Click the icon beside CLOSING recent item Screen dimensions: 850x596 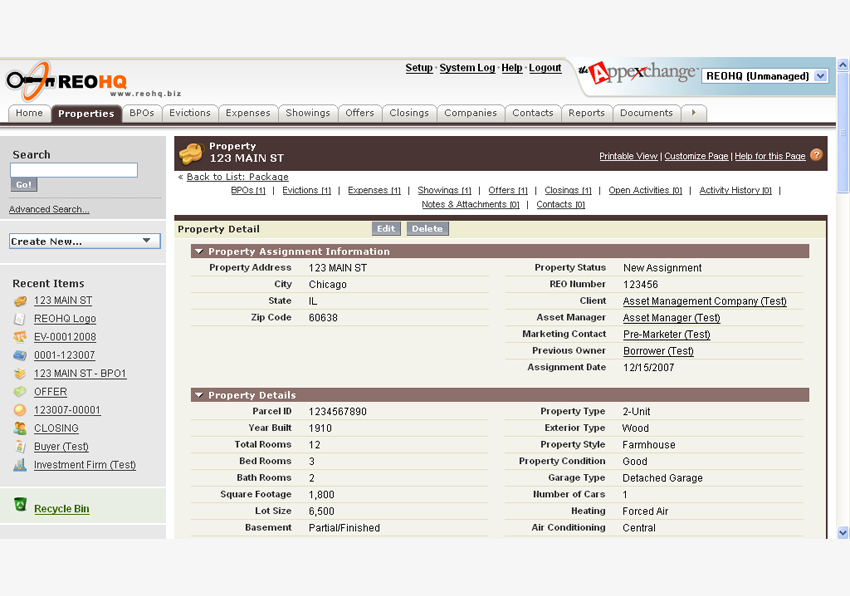tap(20, 428)
